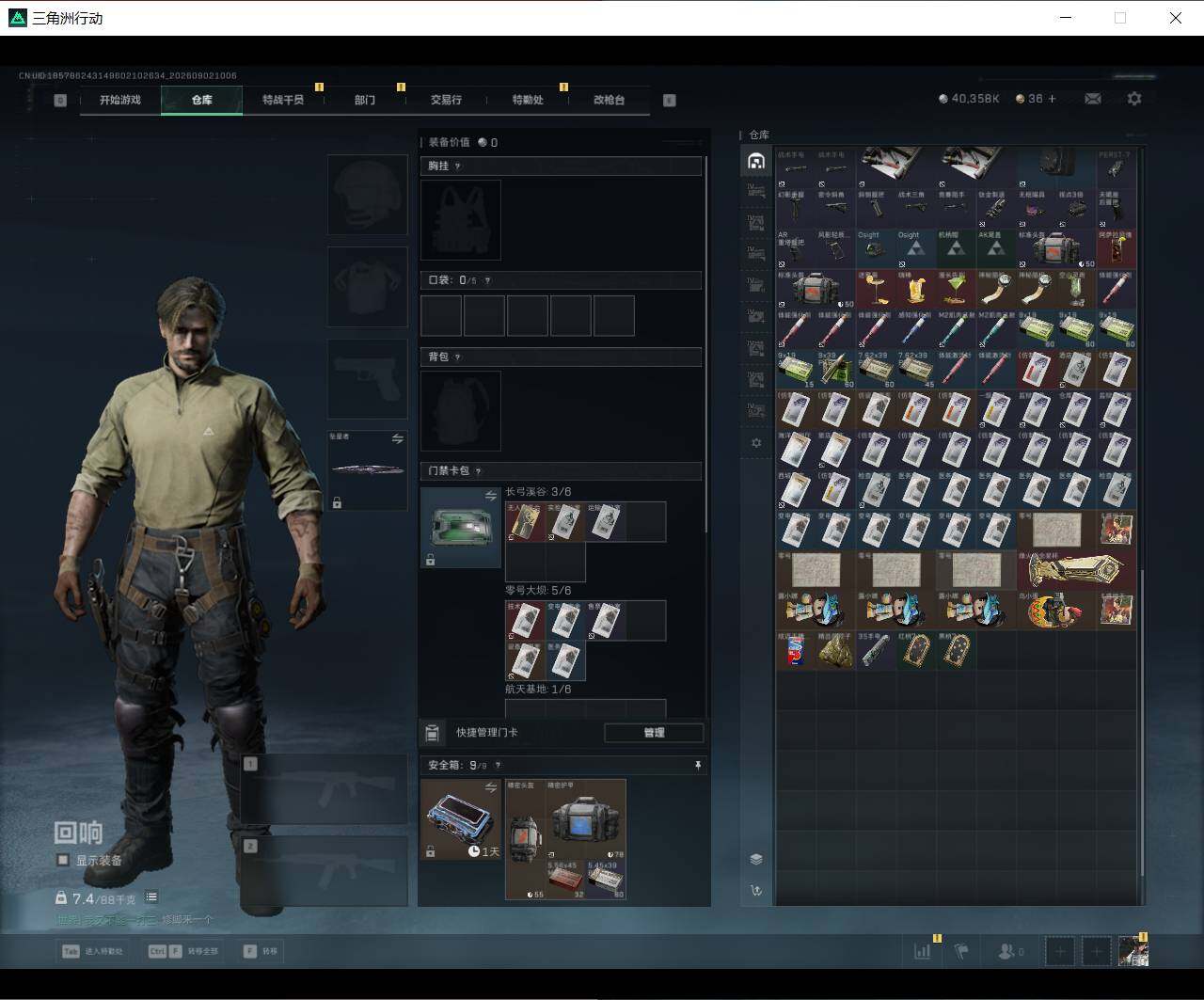Select the green martini item in the warehouse
Image resolution: width=1204 pixels, height=1000 pixels.
[x=956, y=289]
